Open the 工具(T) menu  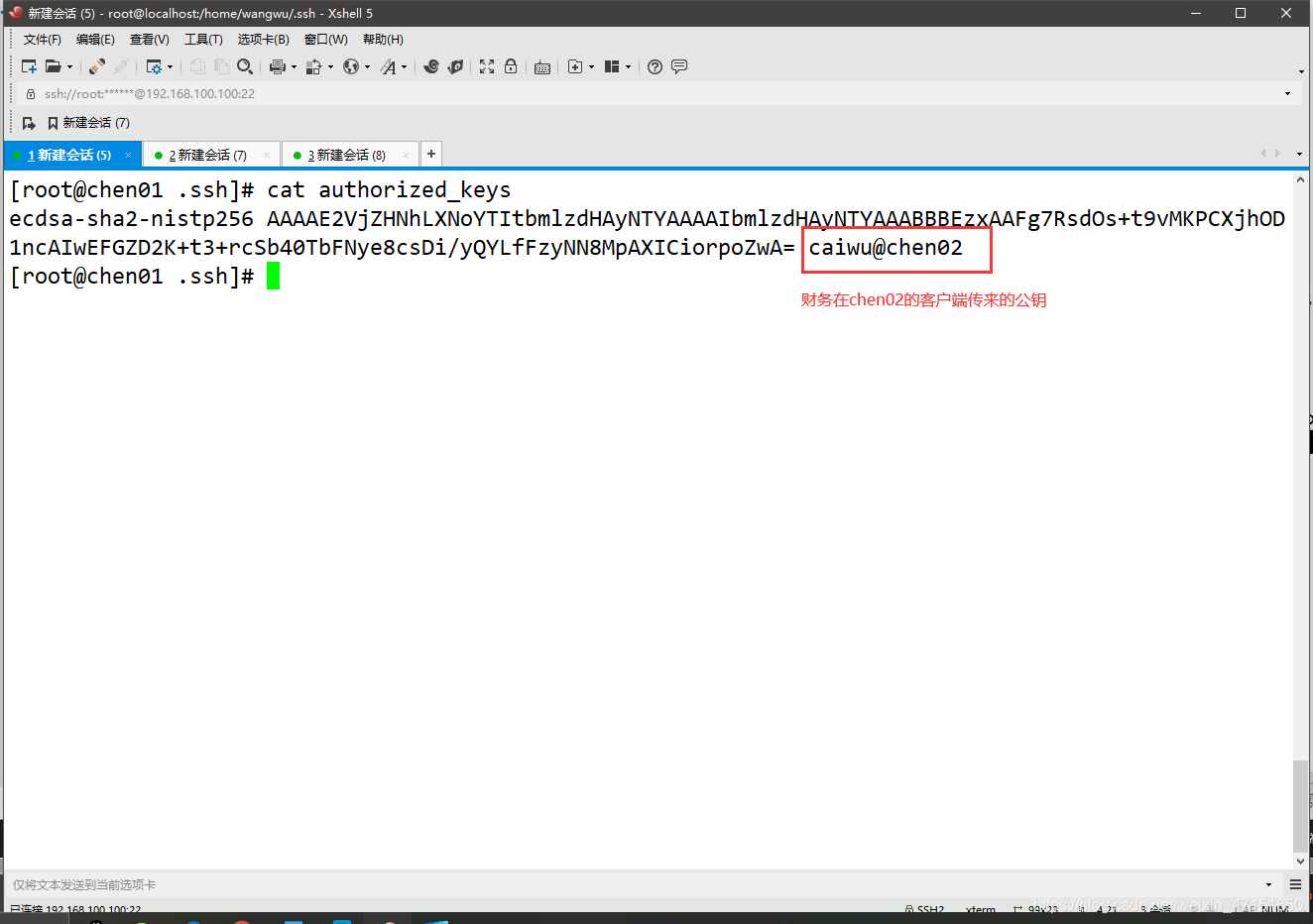(203, 40)
